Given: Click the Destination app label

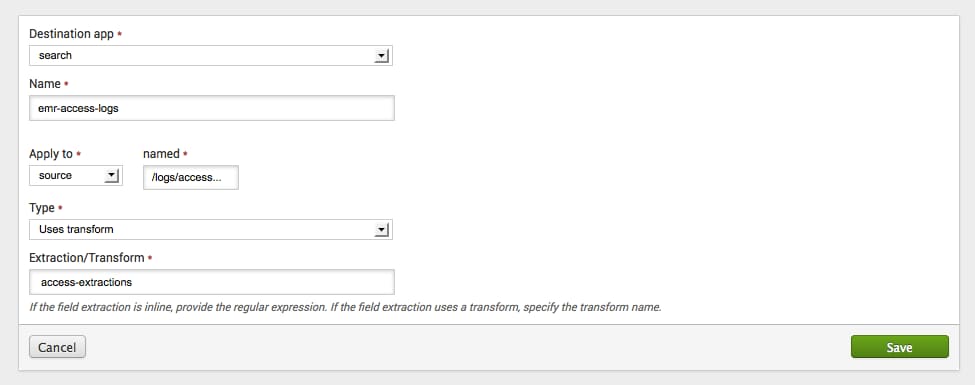Looking at the screenshot, I should [72, 34].
